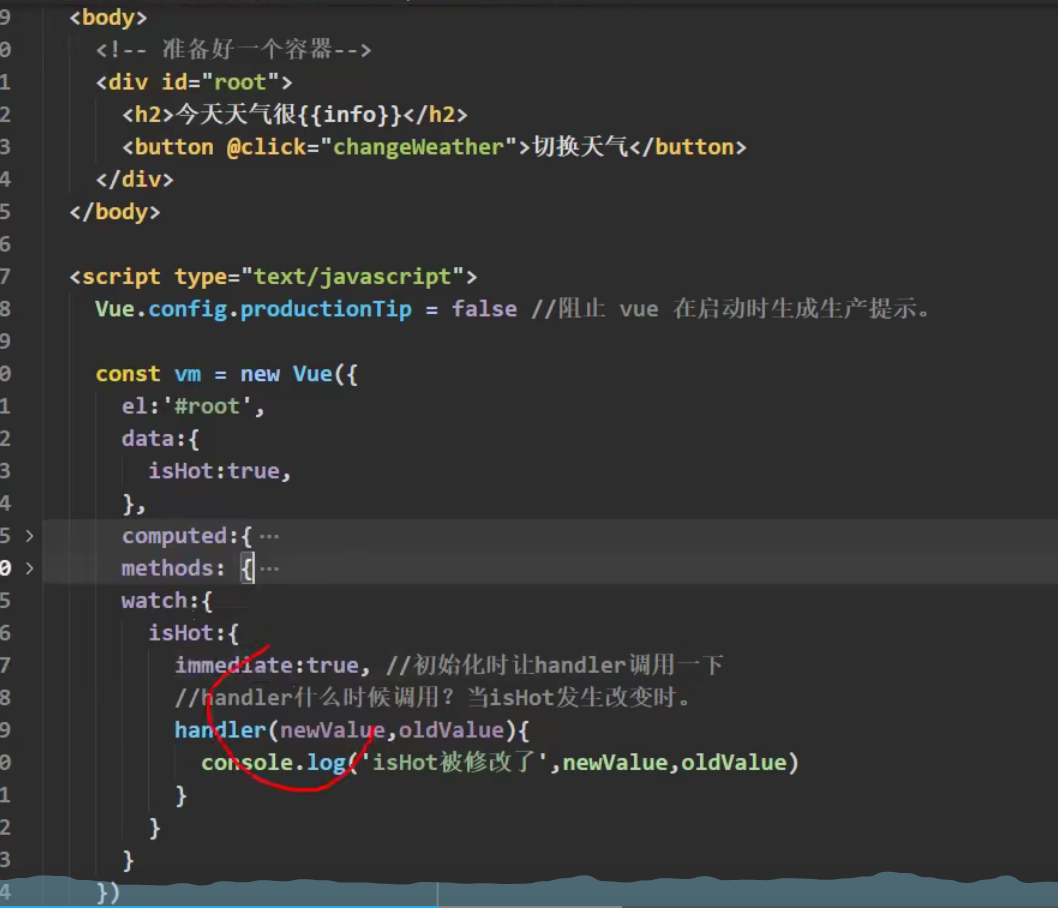This screenshot has width=1058, height=908.
Task: Click the {{info}} interpolation in the h2
Action: click(349, 115)
